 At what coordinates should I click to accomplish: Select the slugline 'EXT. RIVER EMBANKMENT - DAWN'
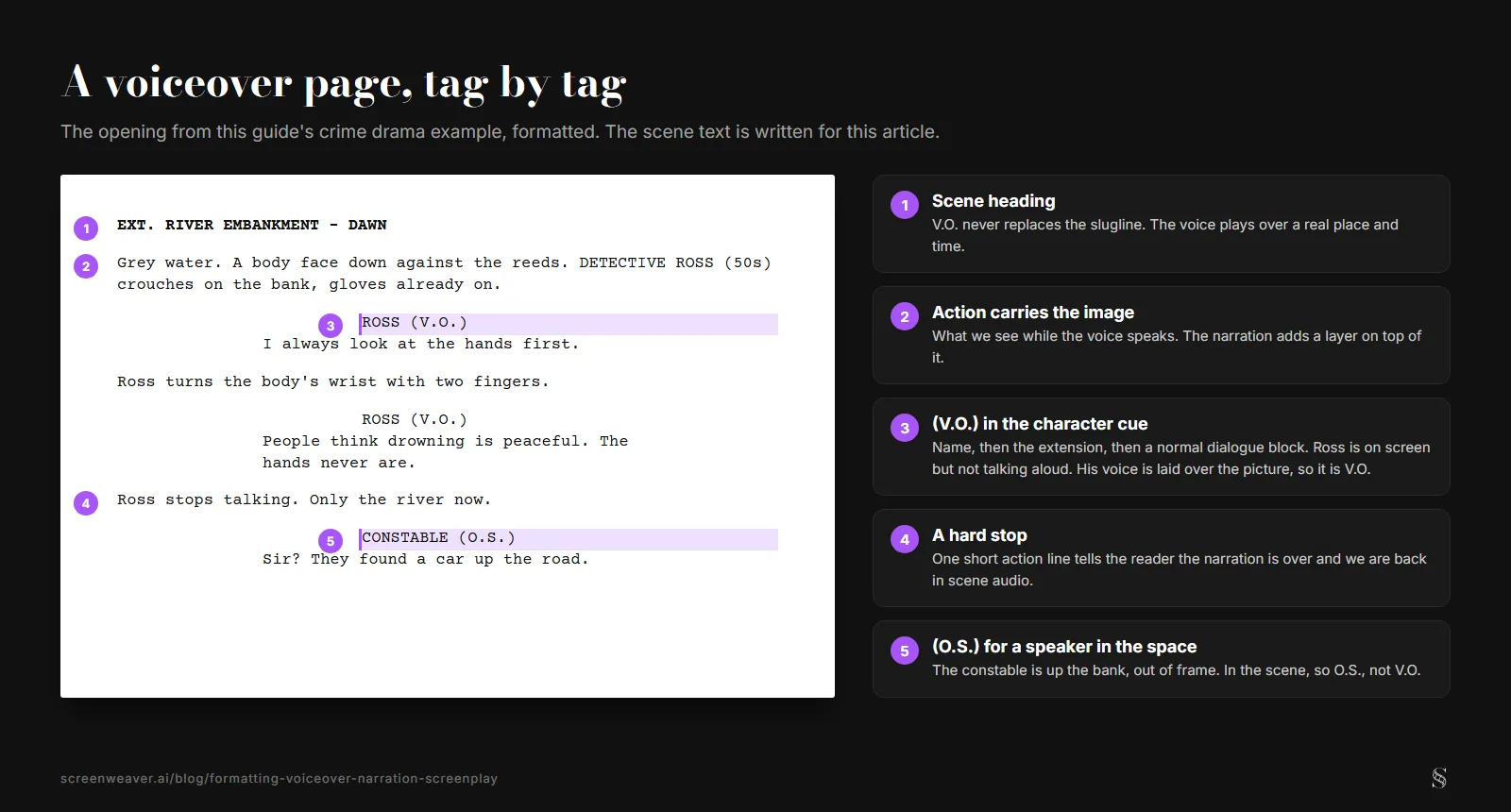pos(252,225)
